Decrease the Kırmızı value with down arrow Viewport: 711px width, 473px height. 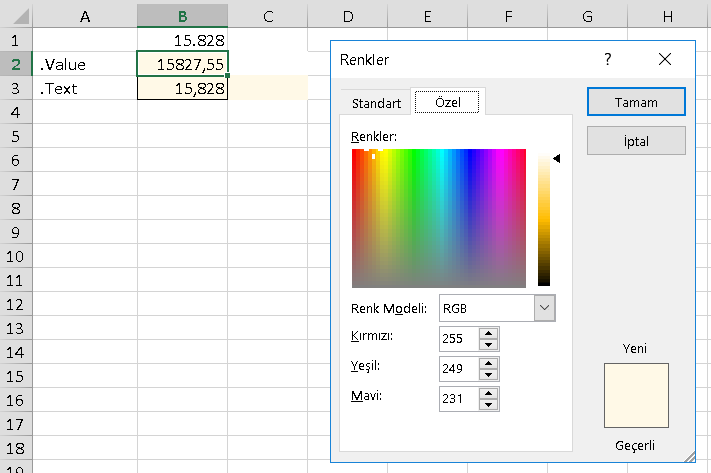[x=488, y=345]
